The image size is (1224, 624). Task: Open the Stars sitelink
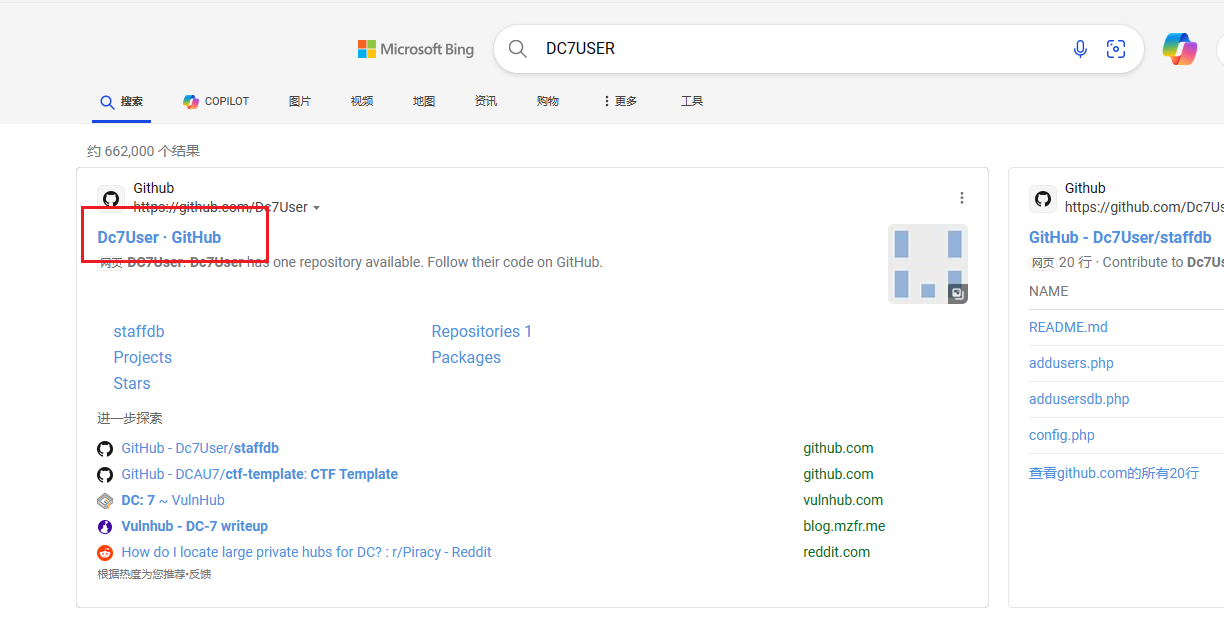coord(132,383)
